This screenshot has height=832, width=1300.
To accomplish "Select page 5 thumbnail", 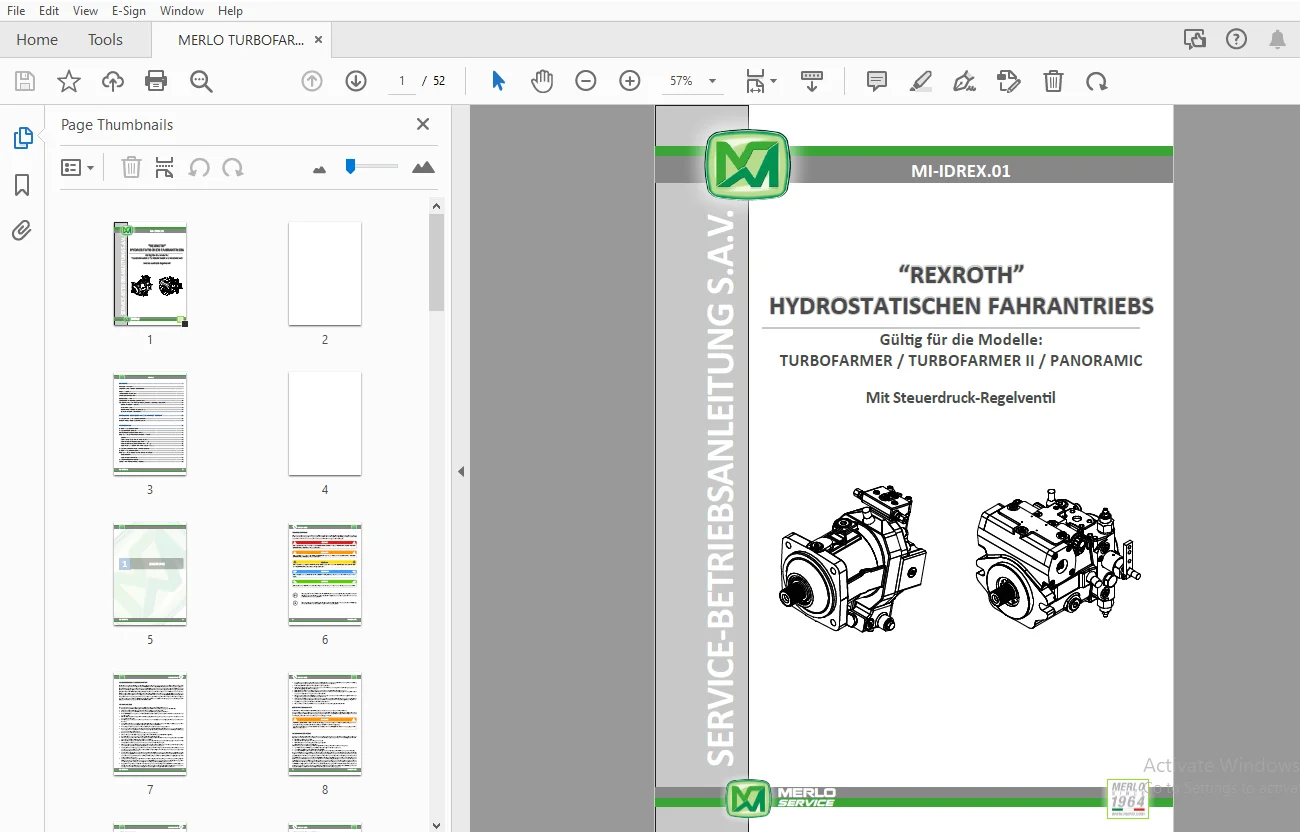I will pos(150,574).
